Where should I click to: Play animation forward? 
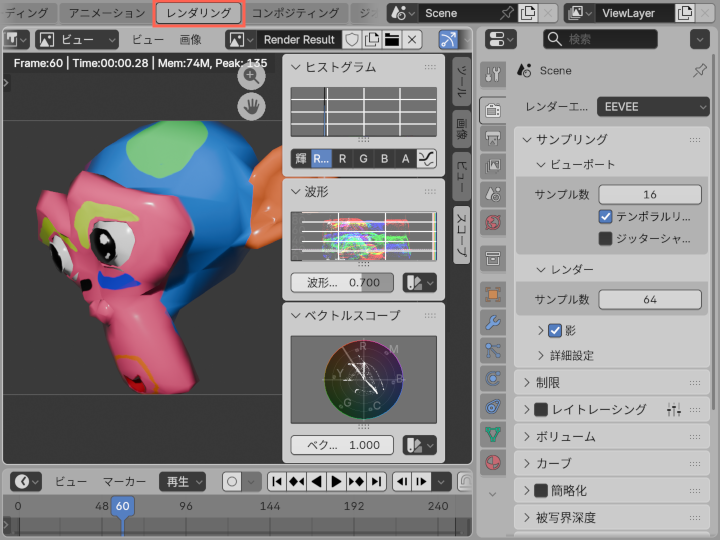[336, 482]
